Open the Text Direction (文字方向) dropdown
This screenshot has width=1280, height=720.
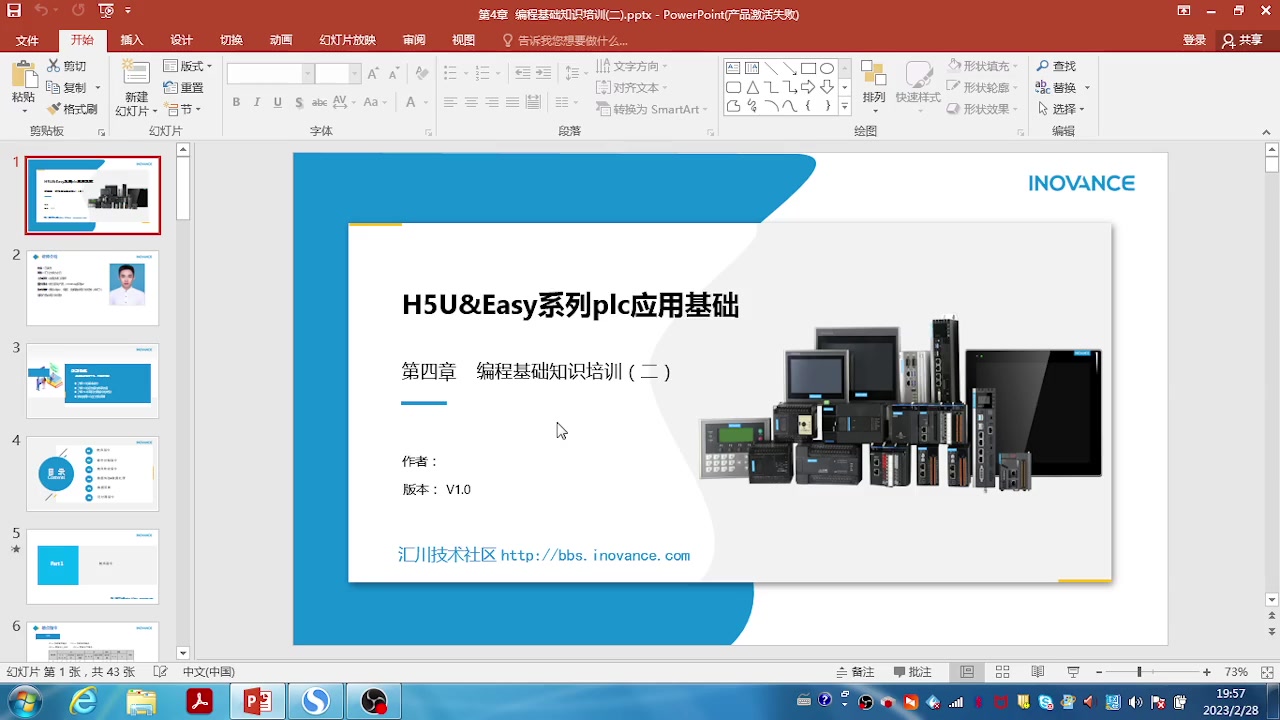pos(632,66)
